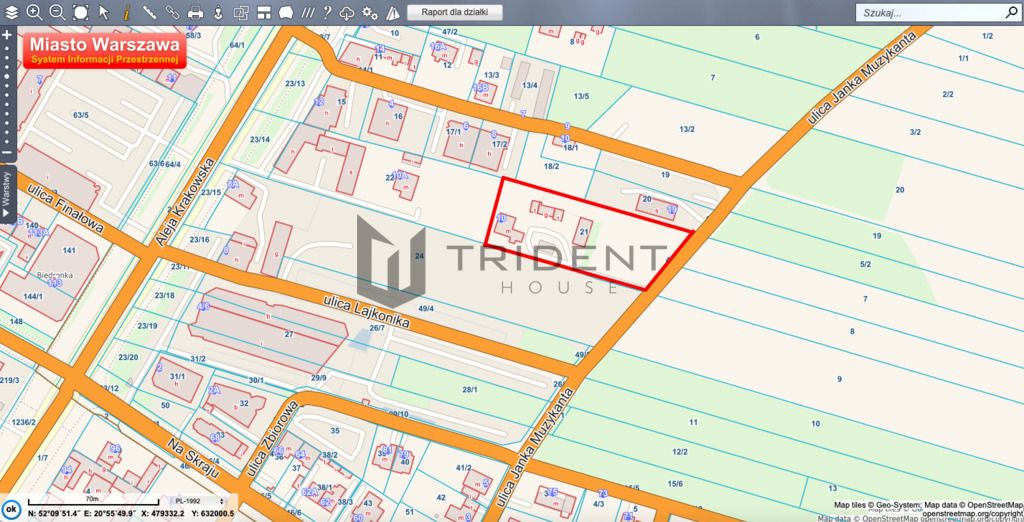The width and height of the screenshot is (1024, 522).
Task: Click parcel number 23/14
Action: point(259,139)
